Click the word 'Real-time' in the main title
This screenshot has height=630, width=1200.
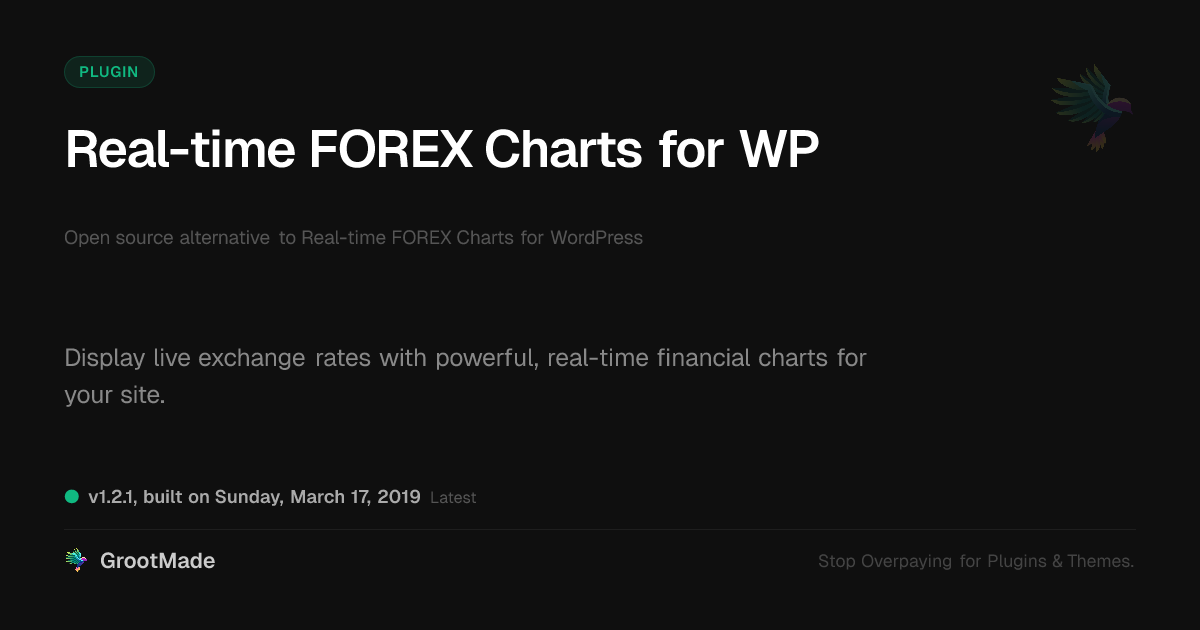[180, 150]
